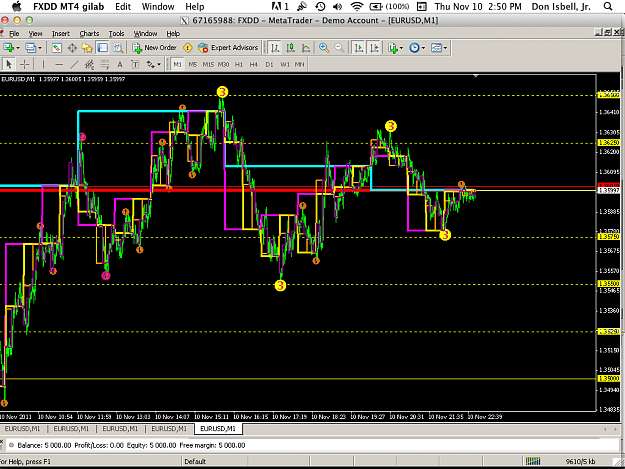Open the Profiles tool

click(31, 48)
